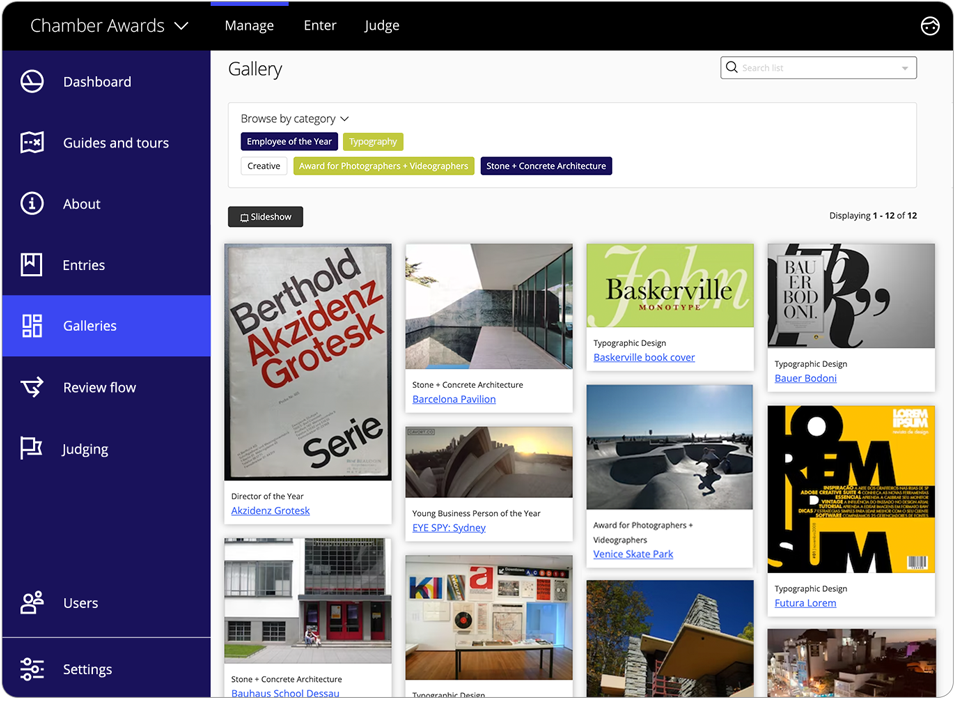
Task: Toggle the Employee of the Year filter
Action: (x=288, y=141)
